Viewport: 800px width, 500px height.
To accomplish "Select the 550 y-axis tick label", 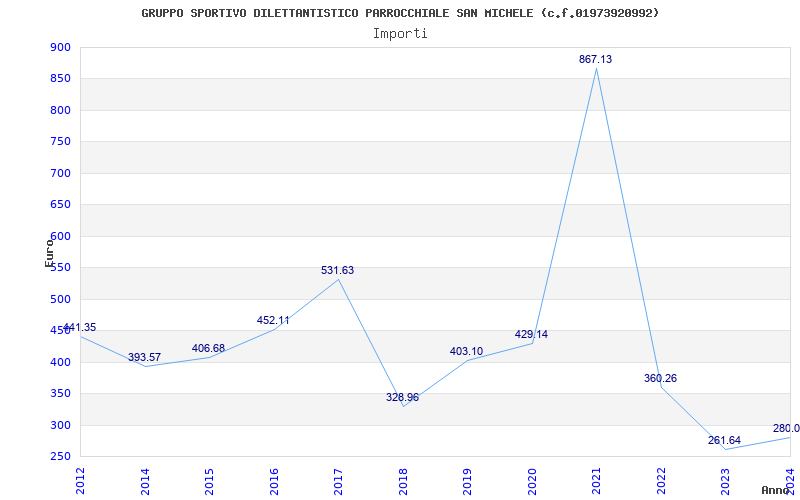I will (60, 268).
